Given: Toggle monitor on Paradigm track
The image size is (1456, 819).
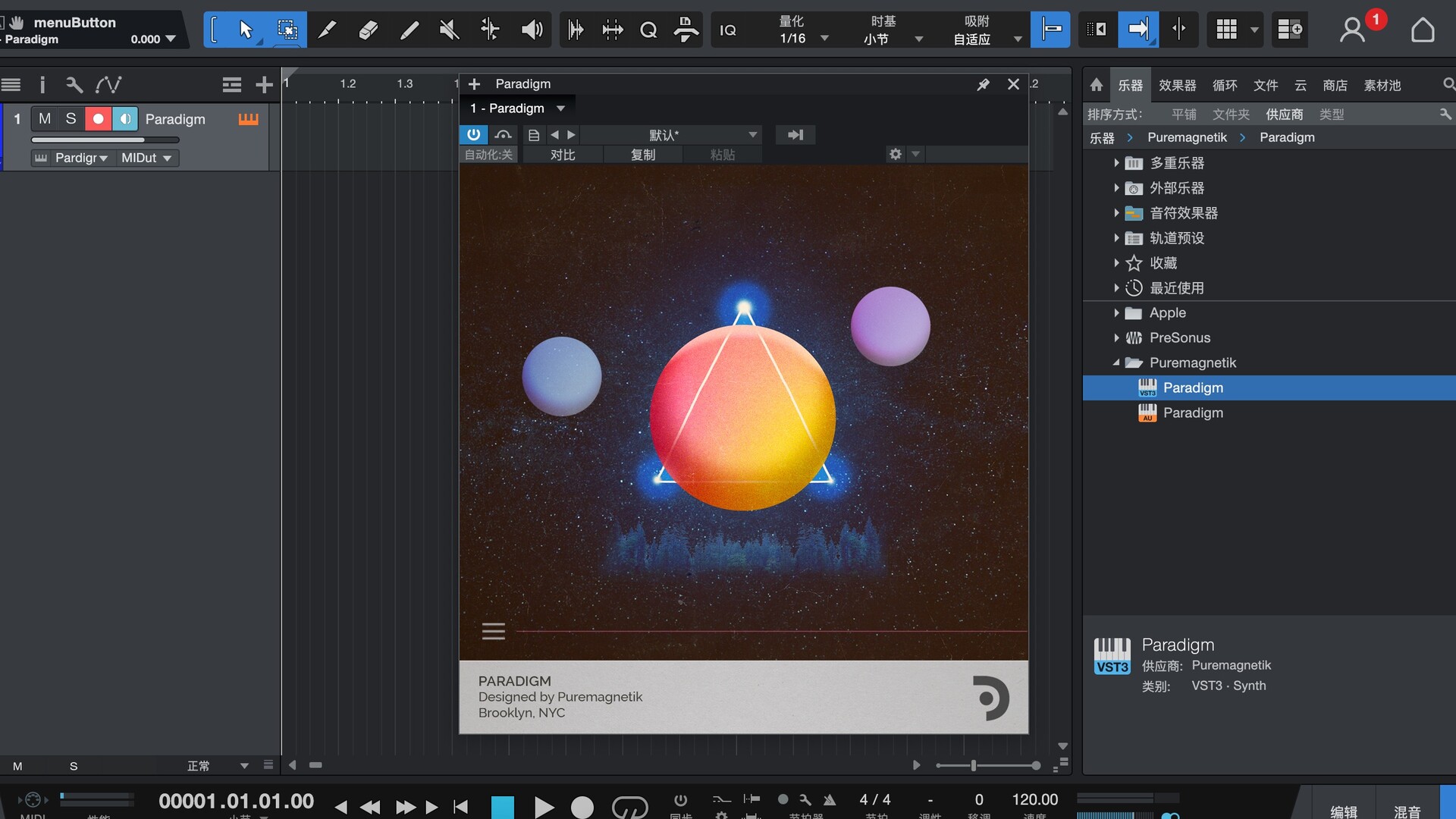Looking at the screenshot, I should click(x=125, y=119).
